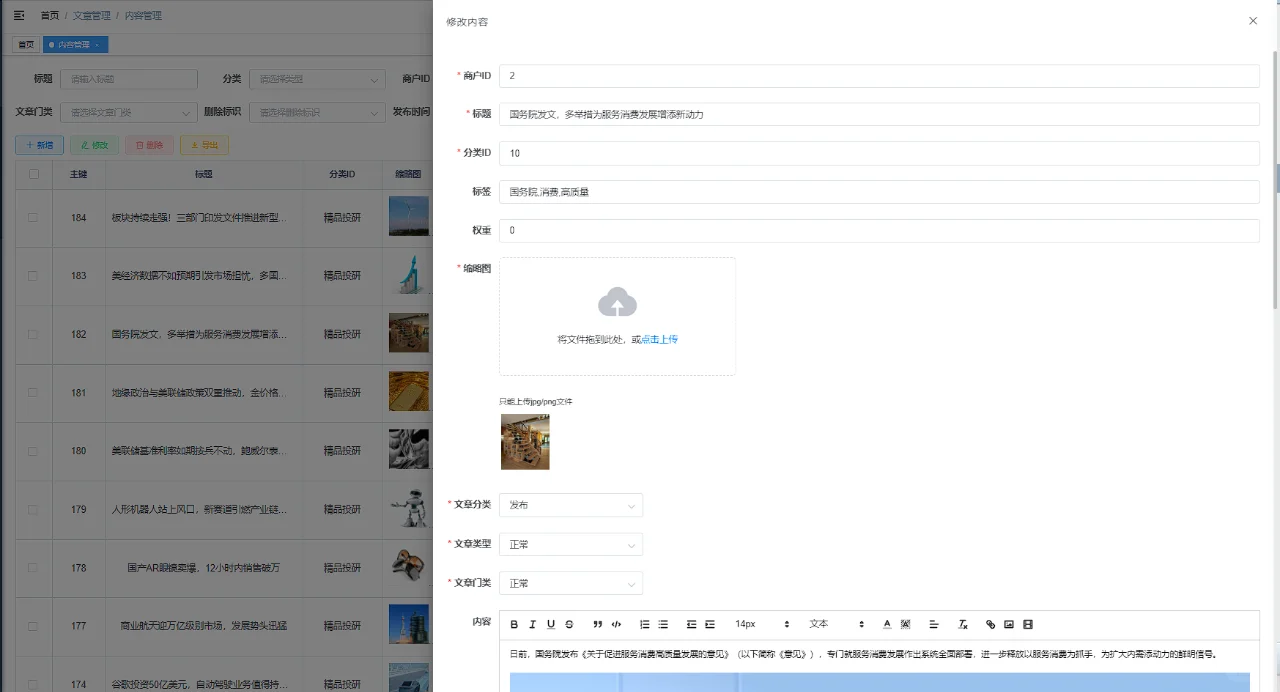Image resolution: width=1280 pixels, height=692 pixels.
Task: Click the clear formatting icon Tx
Action: (x=962, y=623)
